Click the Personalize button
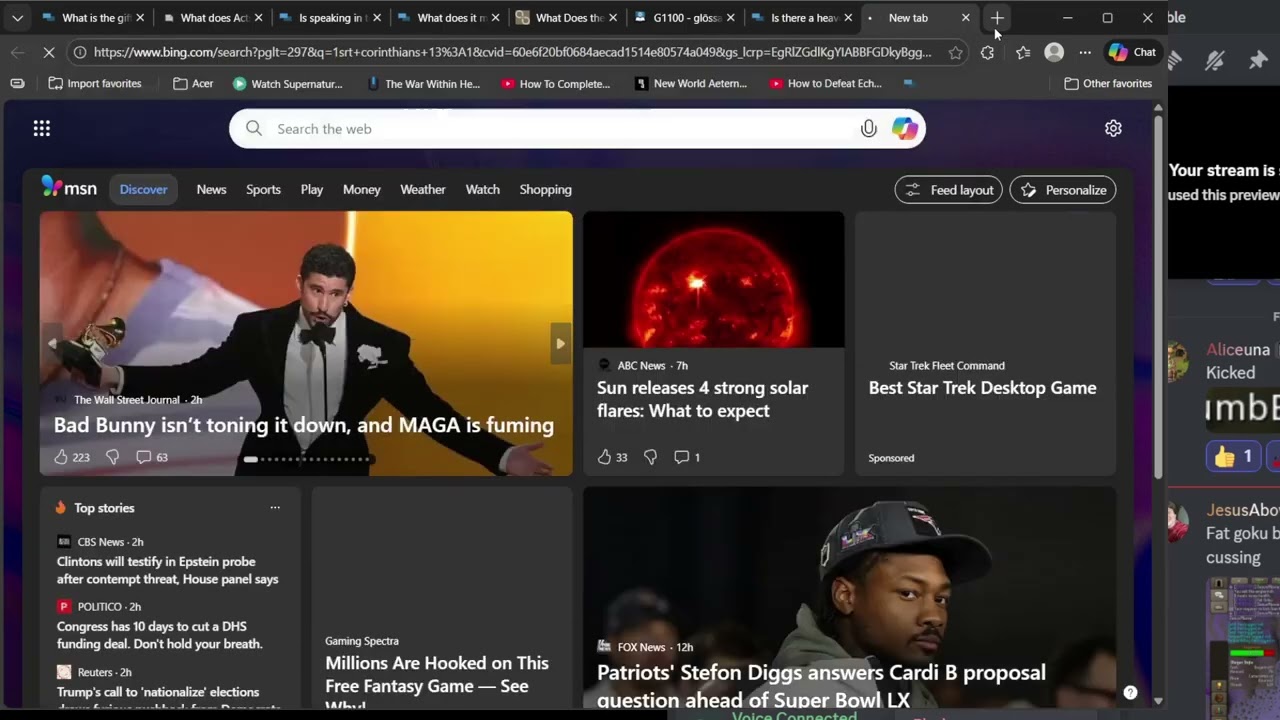This screenshot has height=720, width=1280. tap(1063, 190)
